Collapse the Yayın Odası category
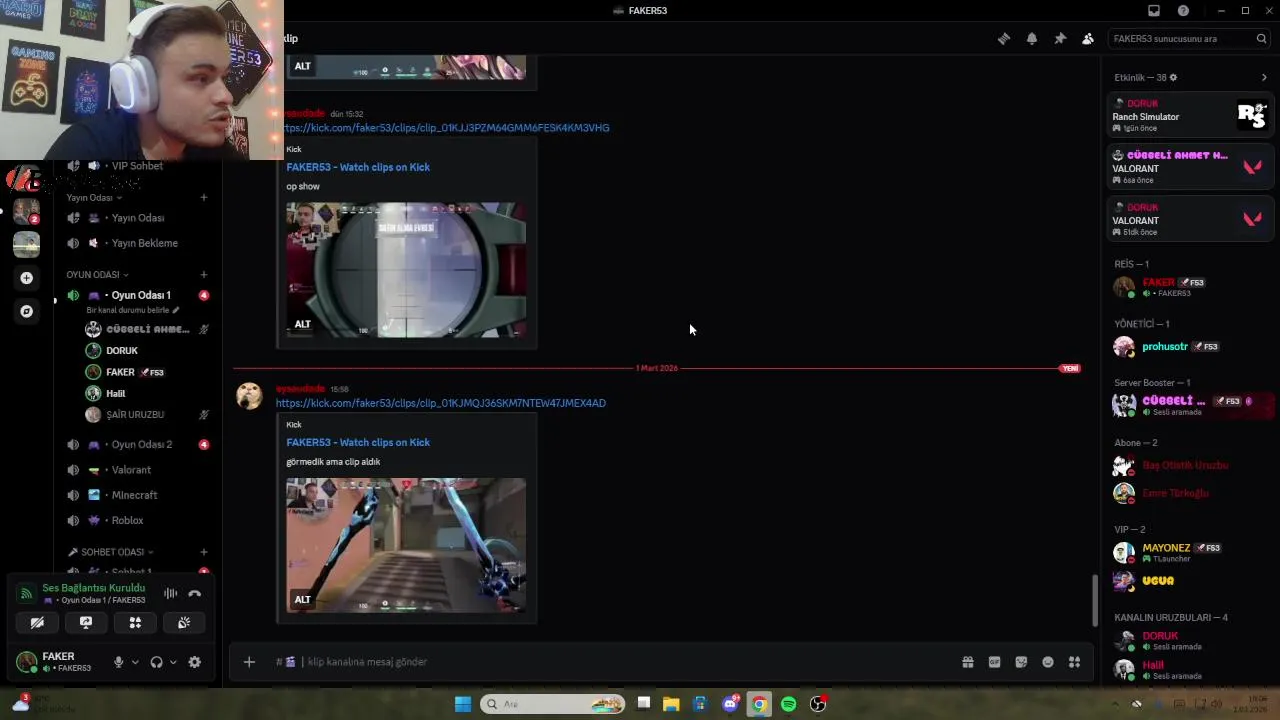The image size is (1280, 720). (95, 198)
